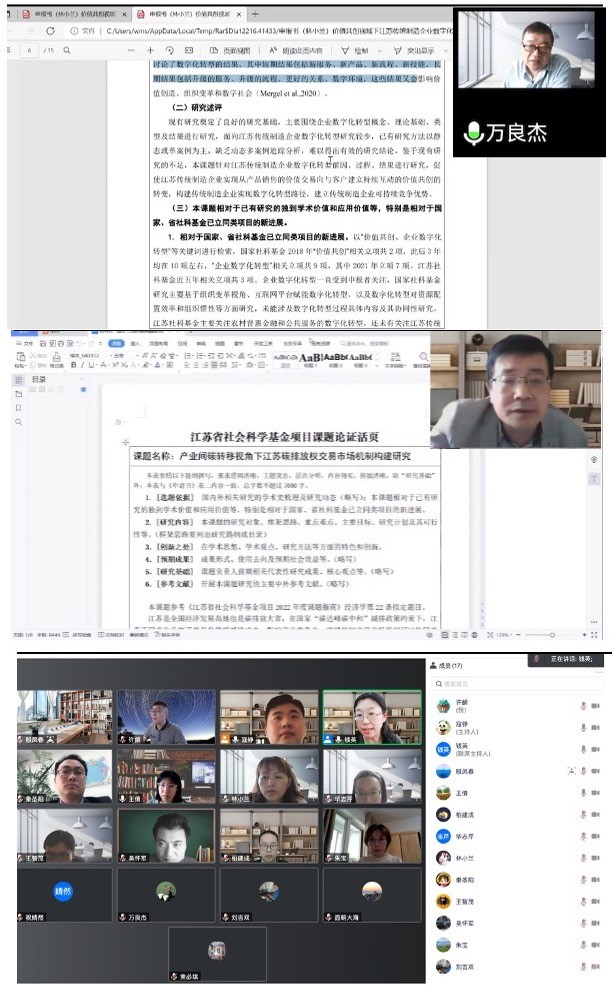Click the bookmark icon in WPS left sidebar
Viewport: 614px width, 986px height.
20,408
